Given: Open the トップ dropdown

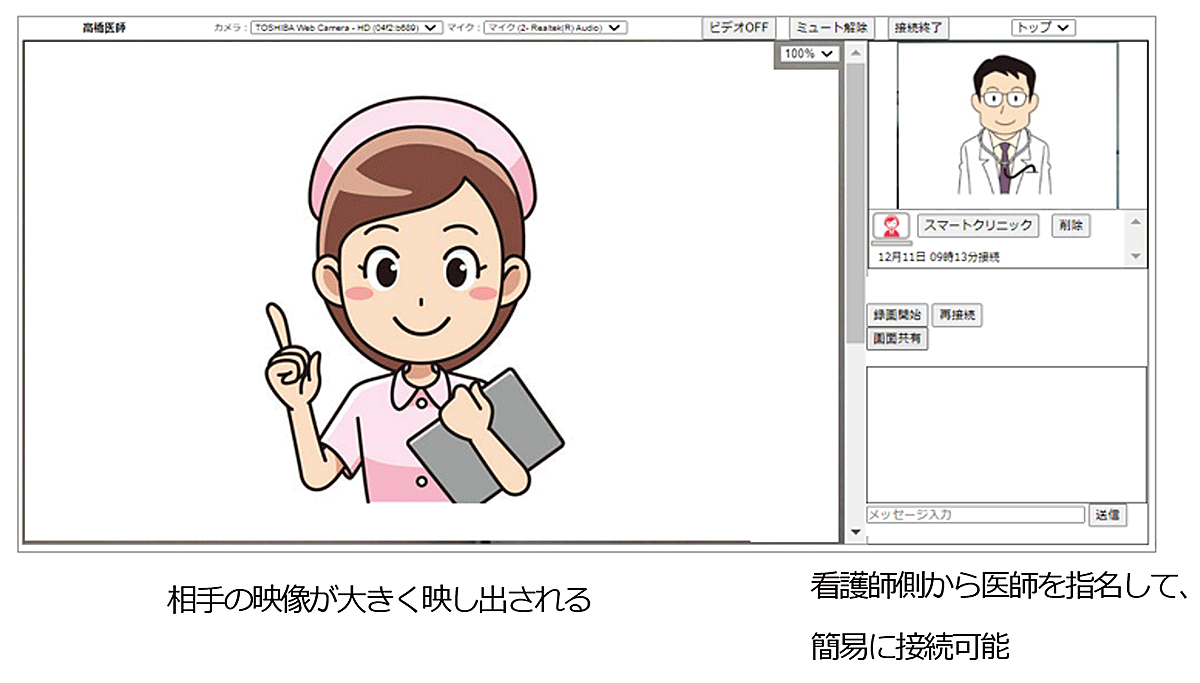Looking at the screenshot, I should click(x=1043, y=28).
